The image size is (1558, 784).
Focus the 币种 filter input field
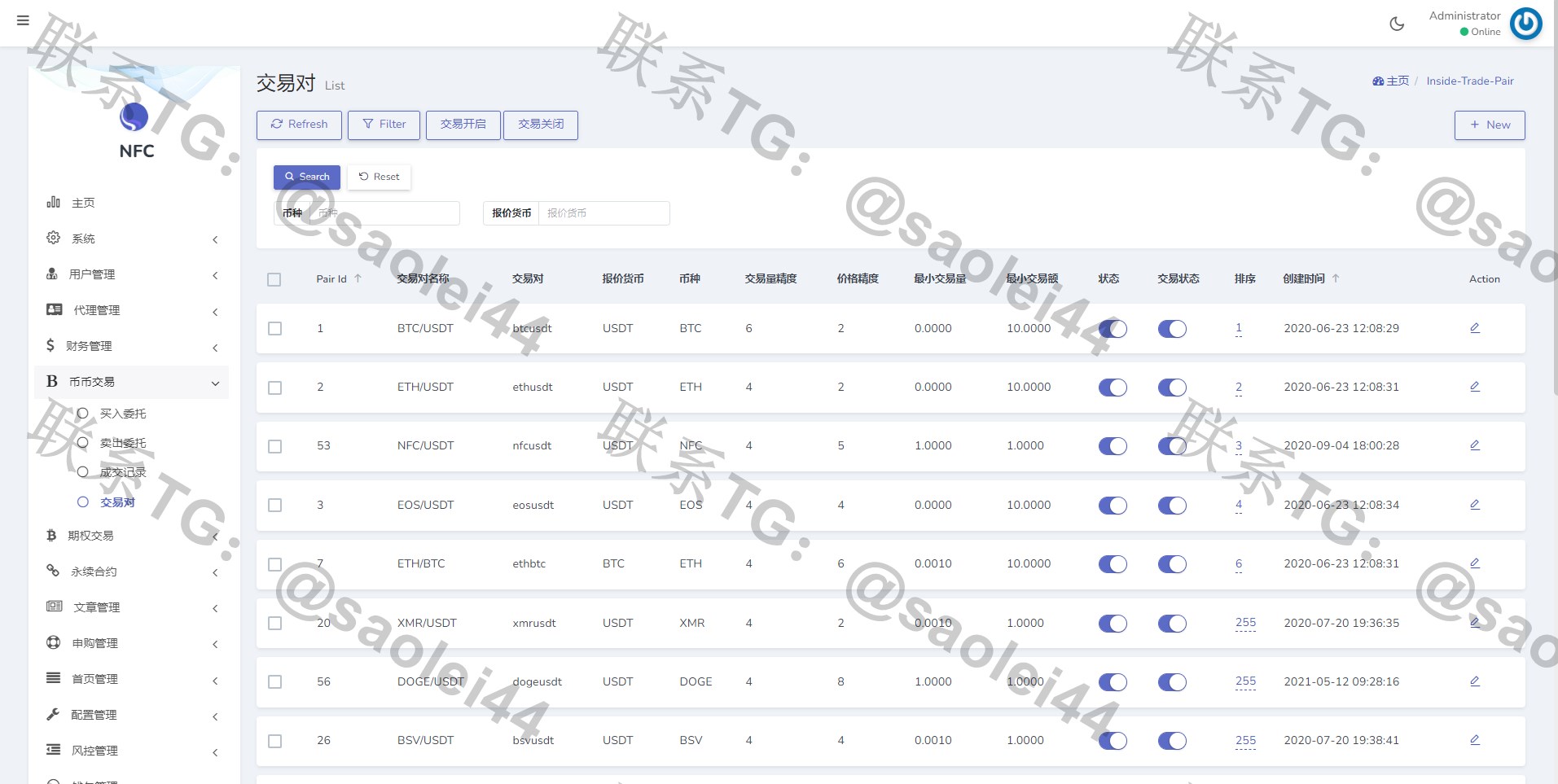pyautogui.click(x=384, y=213)
